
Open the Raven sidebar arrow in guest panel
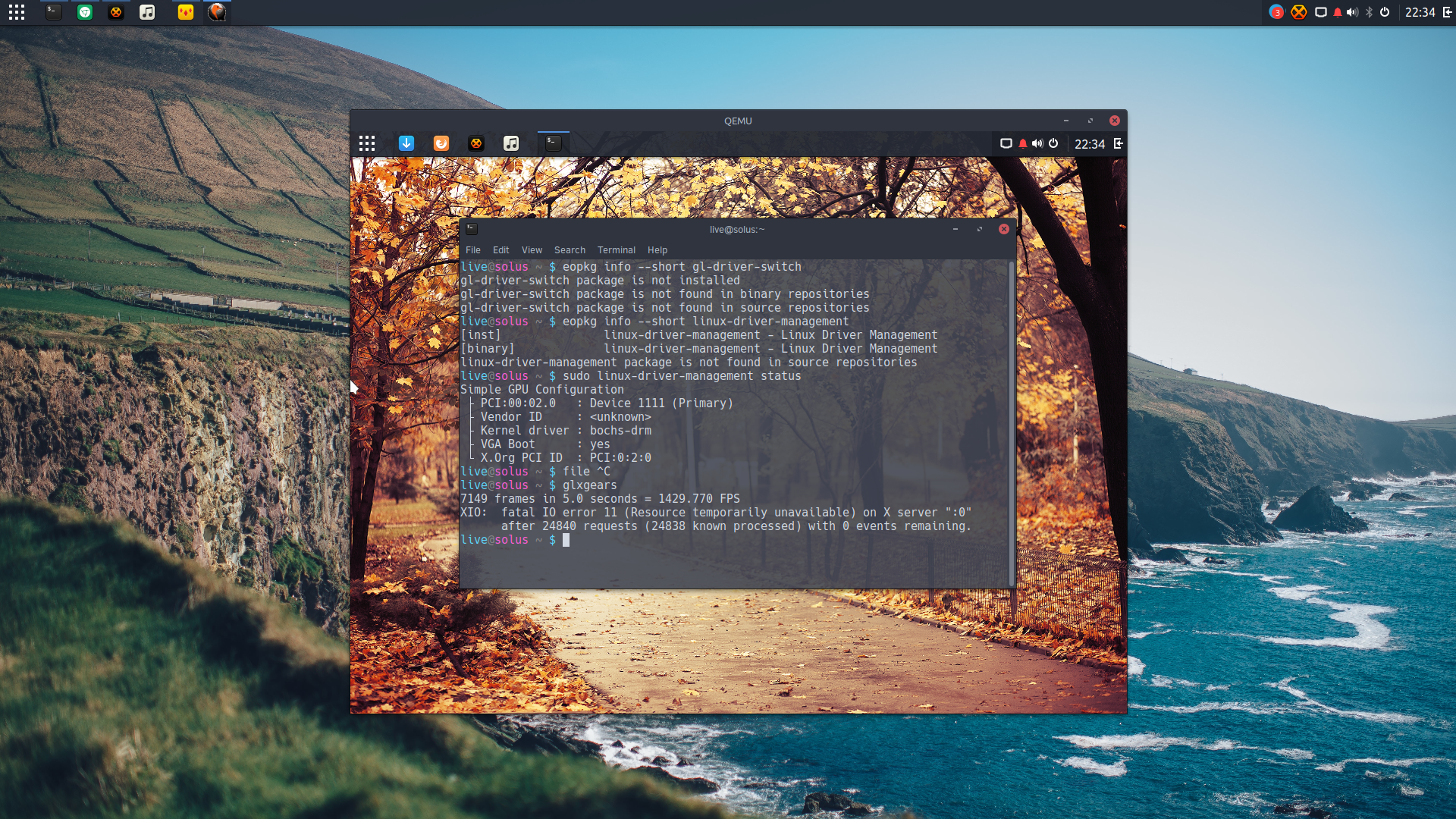(x=1119, y=143)
